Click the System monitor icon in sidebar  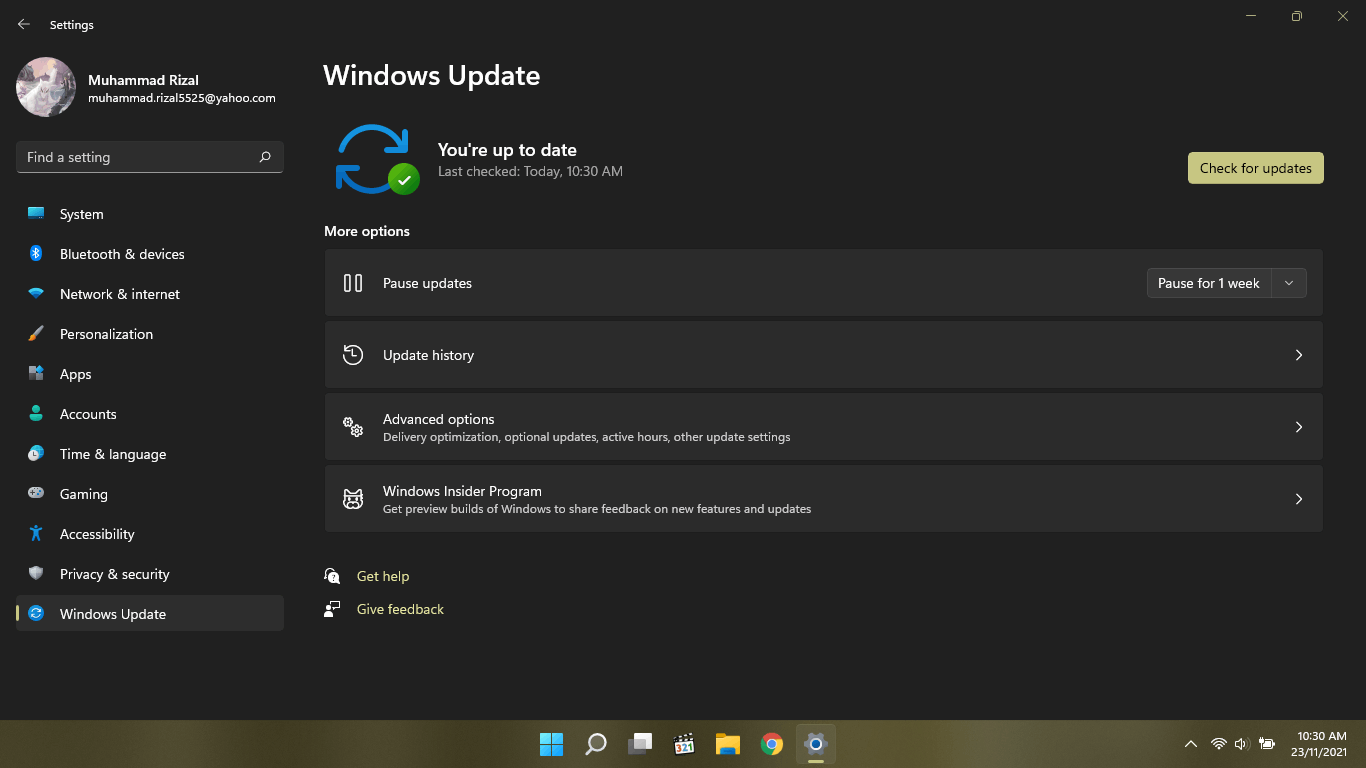pyautogui.click(x=36, y=214)
